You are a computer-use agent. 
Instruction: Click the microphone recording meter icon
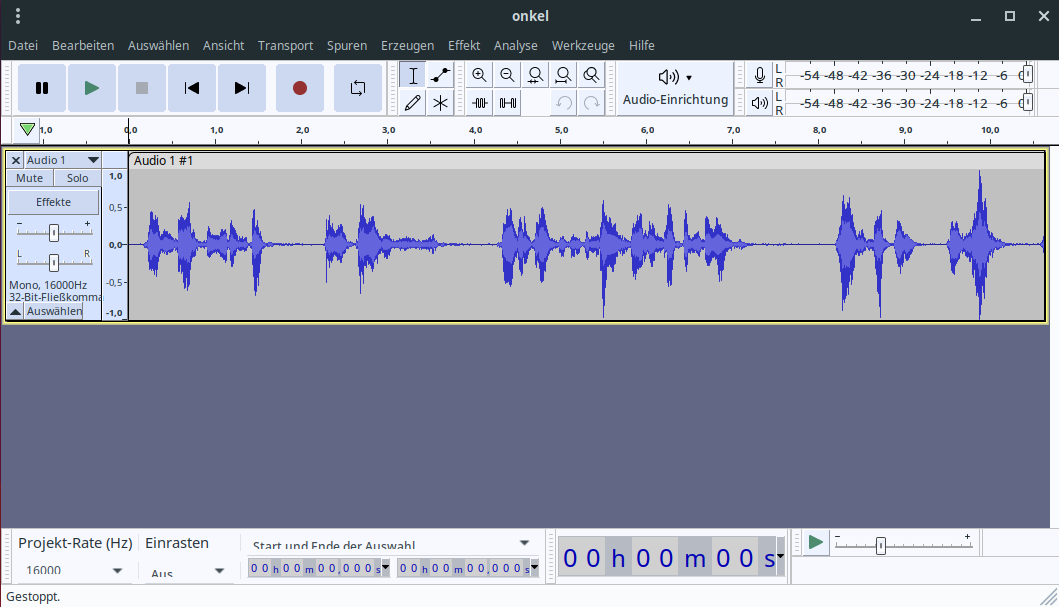(x=758, y=73)
